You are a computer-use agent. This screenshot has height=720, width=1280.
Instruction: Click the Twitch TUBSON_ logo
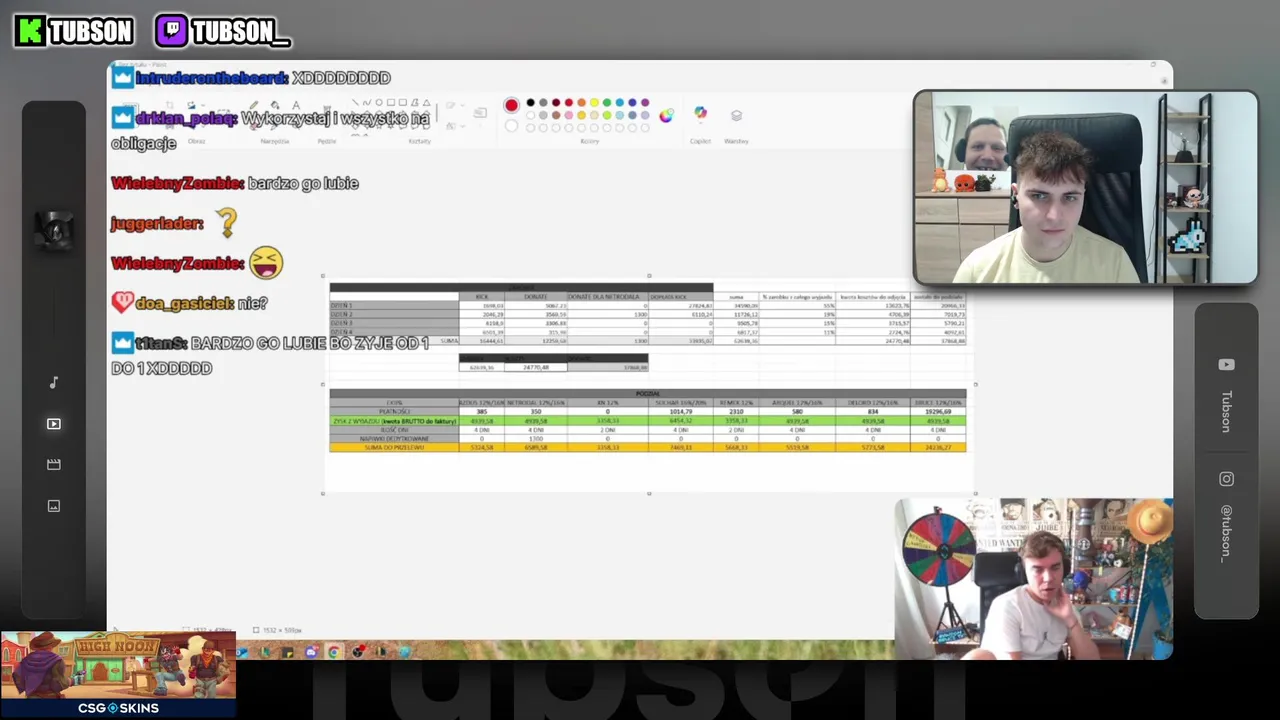point(223,31)
